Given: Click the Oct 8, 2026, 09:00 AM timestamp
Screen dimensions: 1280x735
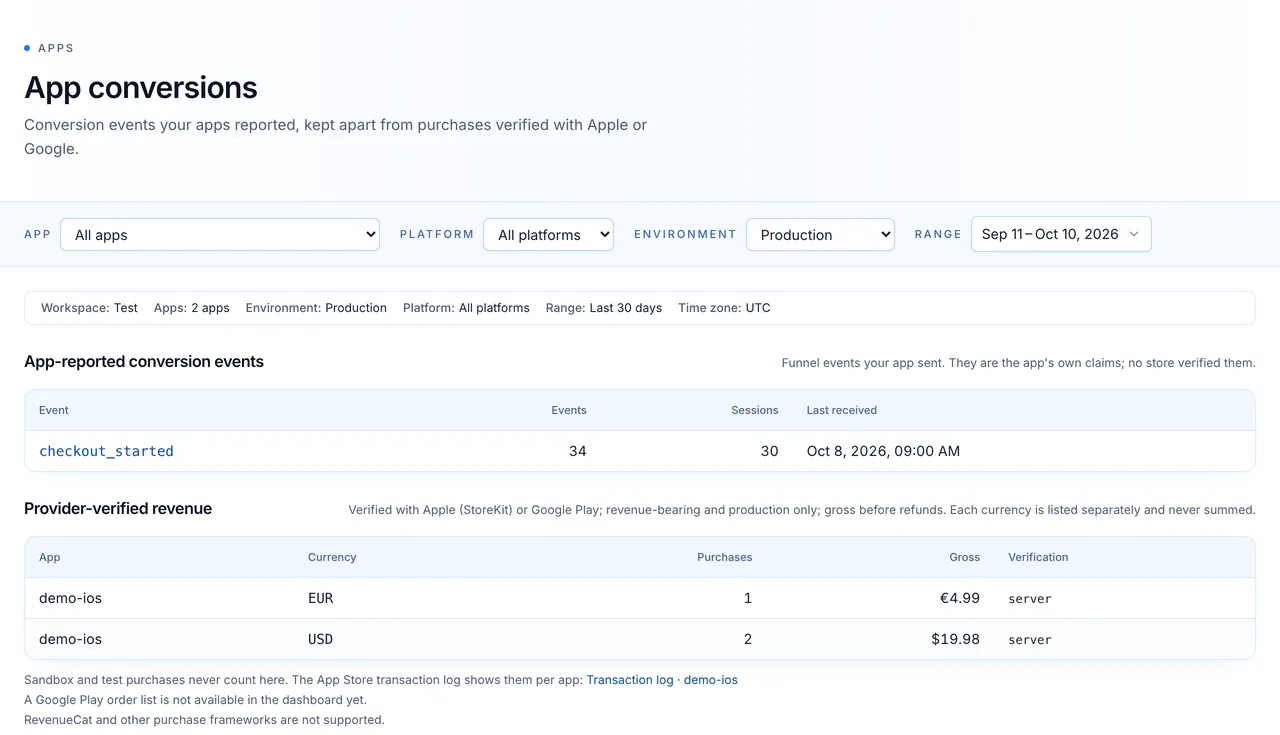Looking at the screenshot, I should [883, 451].
